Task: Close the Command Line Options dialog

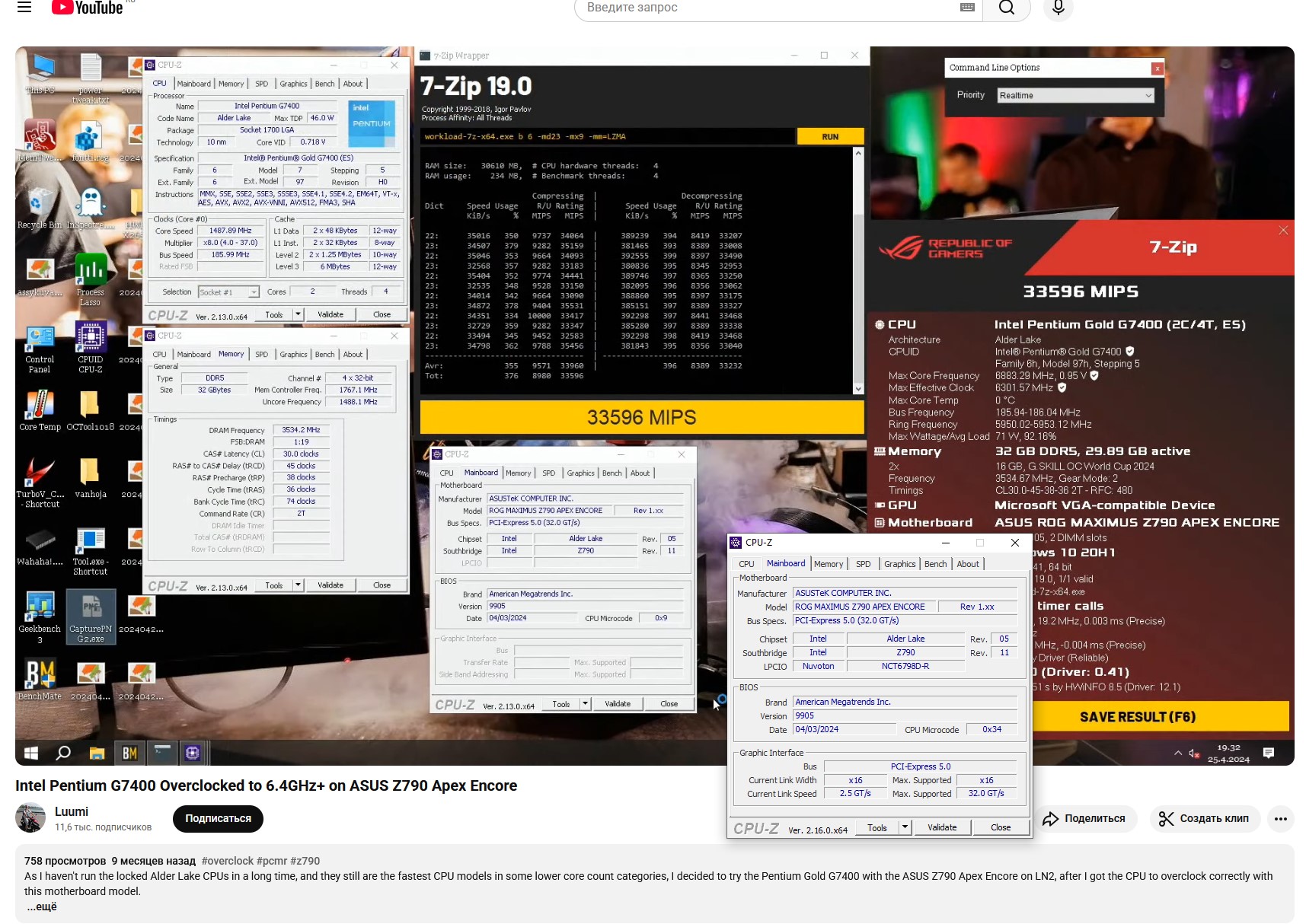Action: point(1157,69)
